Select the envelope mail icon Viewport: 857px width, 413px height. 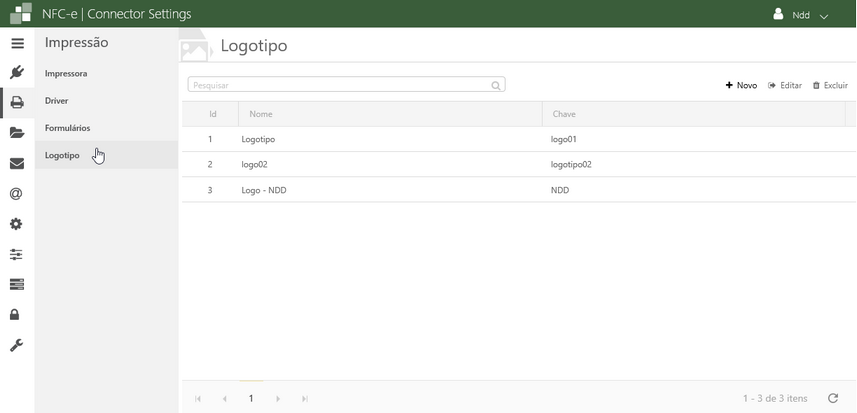click(17, 164)
